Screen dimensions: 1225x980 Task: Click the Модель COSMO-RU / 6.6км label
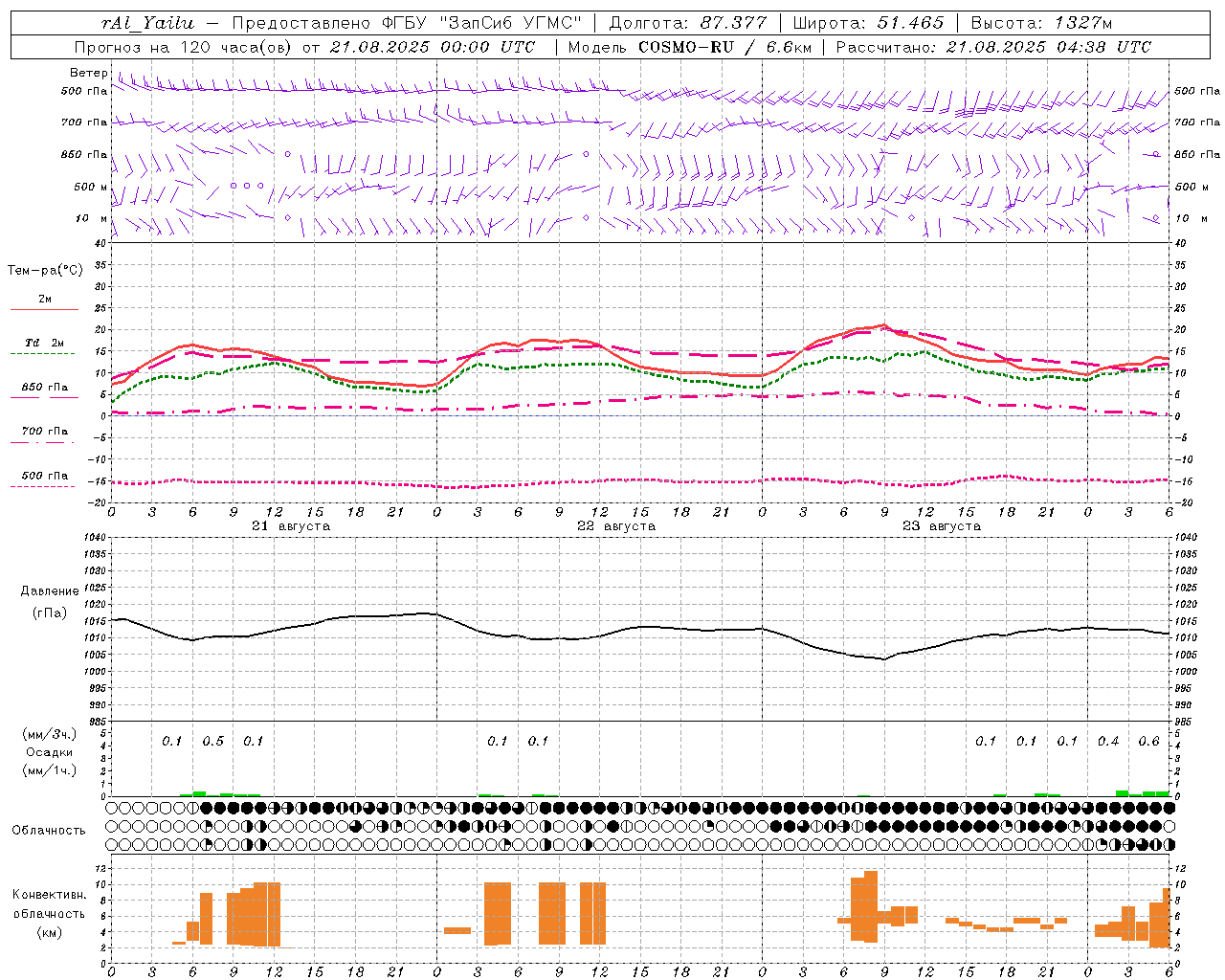[690, 47]
